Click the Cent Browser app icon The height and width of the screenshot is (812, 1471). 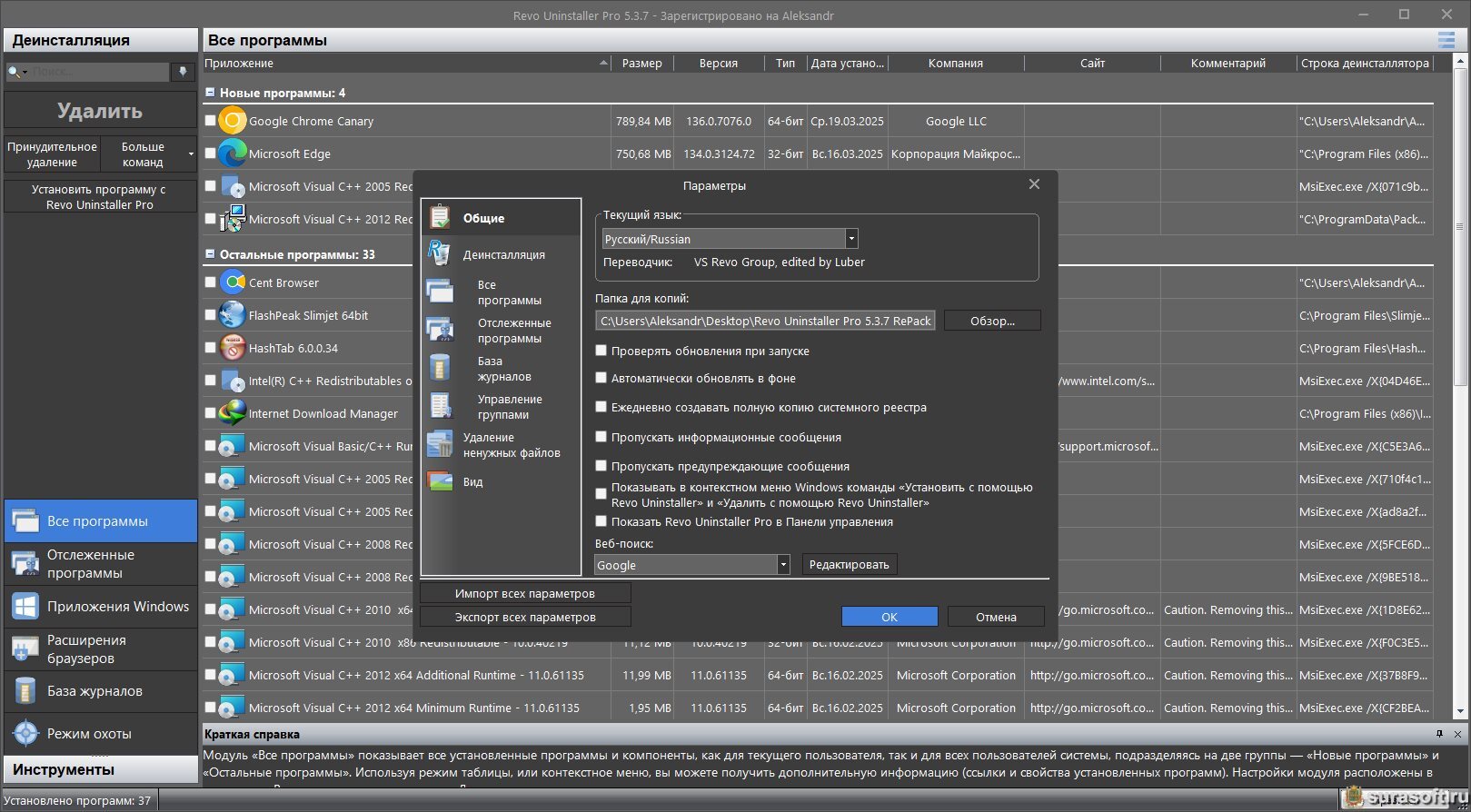(233, 282)
